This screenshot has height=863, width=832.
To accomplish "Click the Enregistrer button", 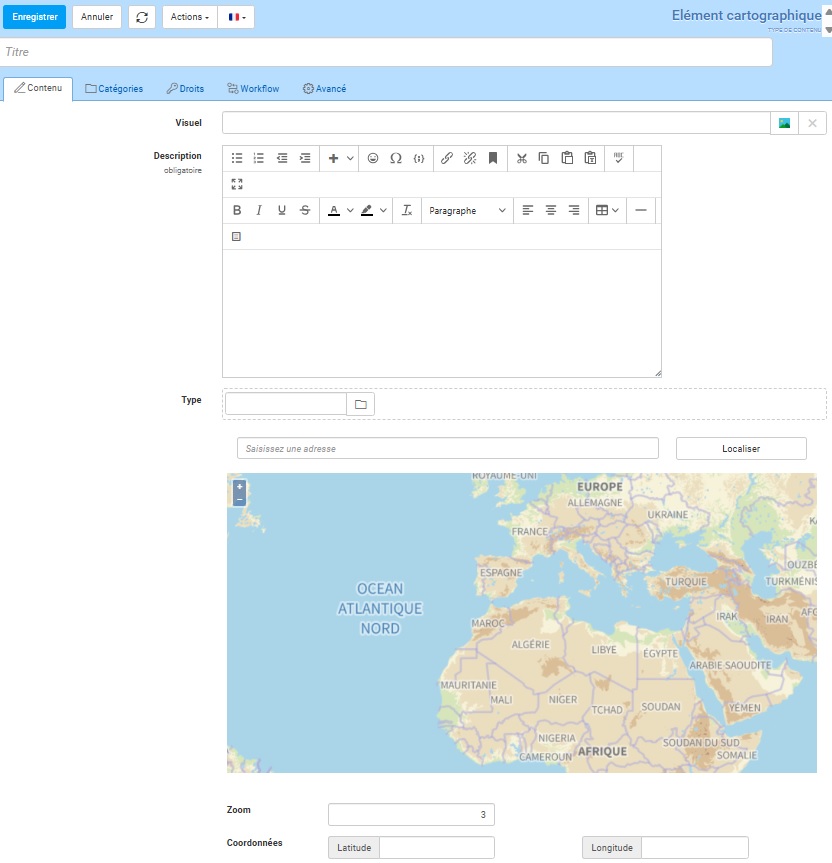I will tap(33, 17).
